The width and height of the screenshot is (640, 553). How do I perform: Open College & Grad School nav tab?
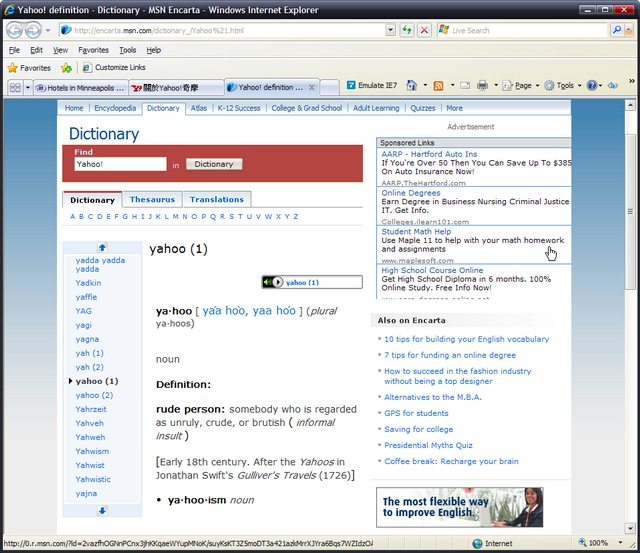pos(307,108)
